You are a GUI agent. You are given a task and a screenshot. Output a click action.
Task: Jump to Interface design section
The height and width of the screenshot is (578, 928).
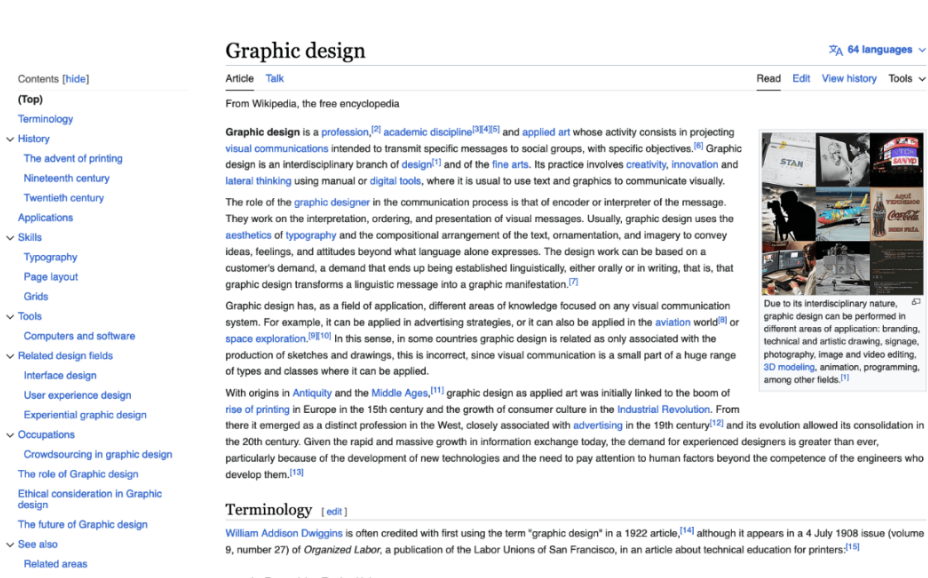pos(60,376)
